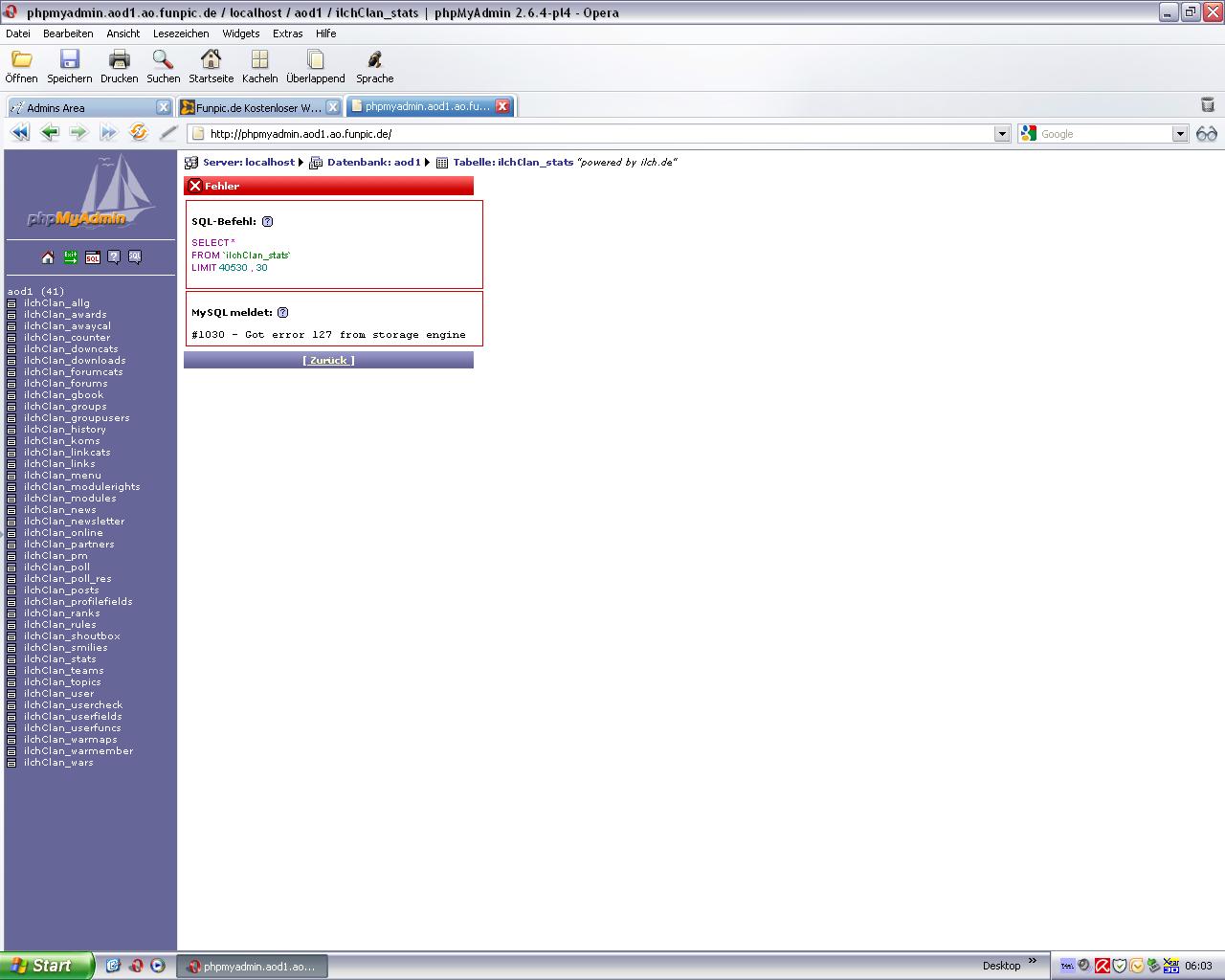
Task: Open the Lesezeichen menu
Action: point(181,33)
